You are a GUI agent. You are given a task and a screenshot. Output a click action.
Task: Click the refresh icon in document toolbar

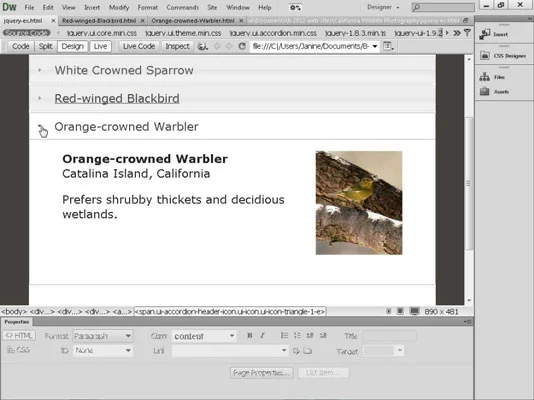(x=242, y=46)
